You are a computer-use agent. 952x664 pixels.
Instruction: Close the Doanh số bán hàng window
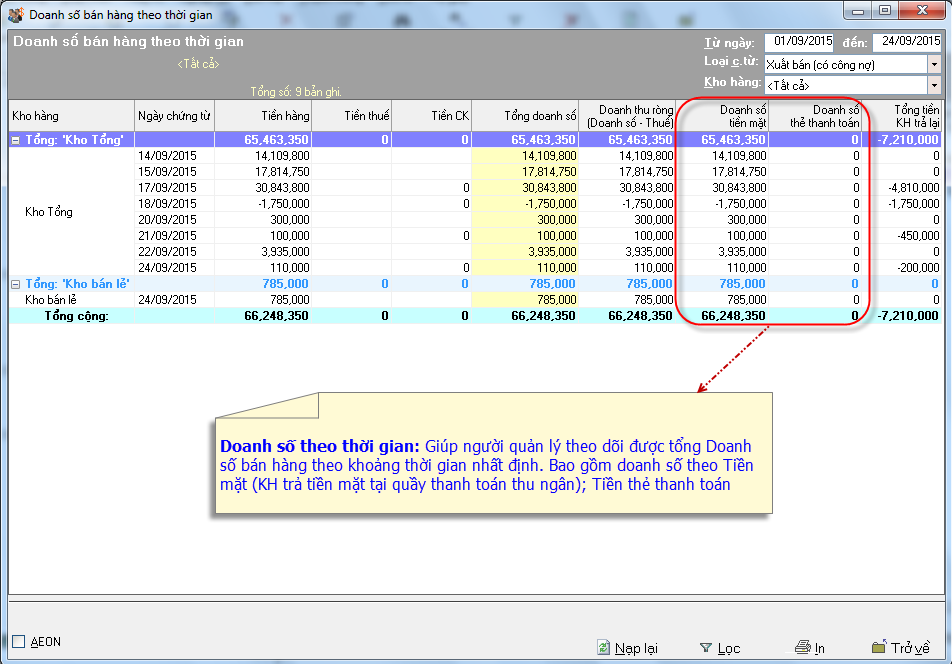tap(920, 11)
